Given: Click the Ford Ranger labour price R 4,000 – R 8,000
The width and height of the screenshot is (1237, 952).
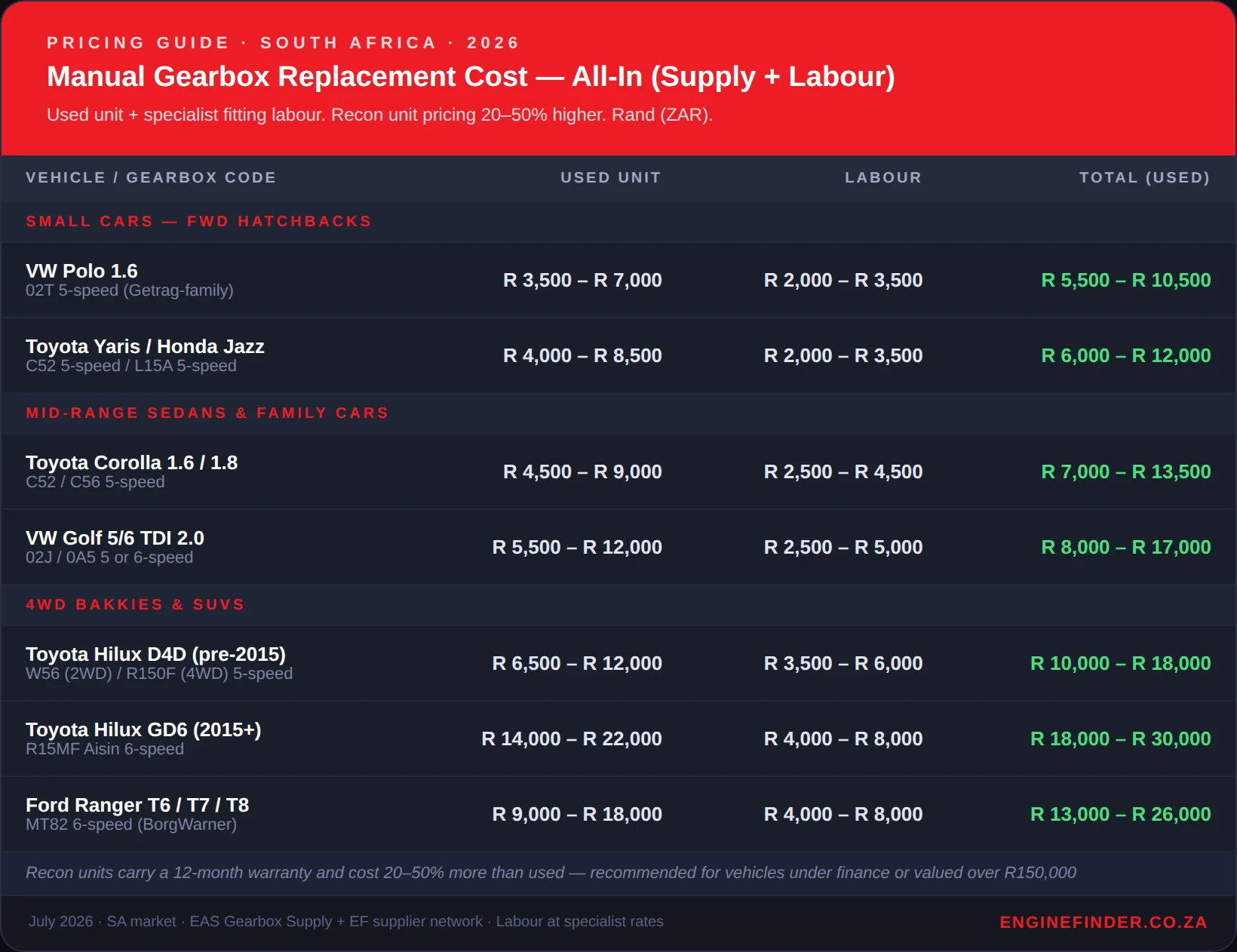Looking at the screenshot, I should click(843, 814).
